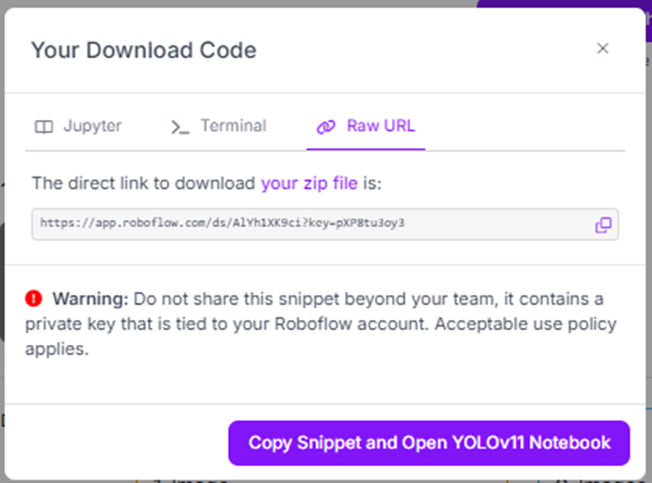Viewport: 652px width, 483px height.
Task: Click Copy Snippet and Open YOLOv11 Notebook
Action: [x=429, y=443]
